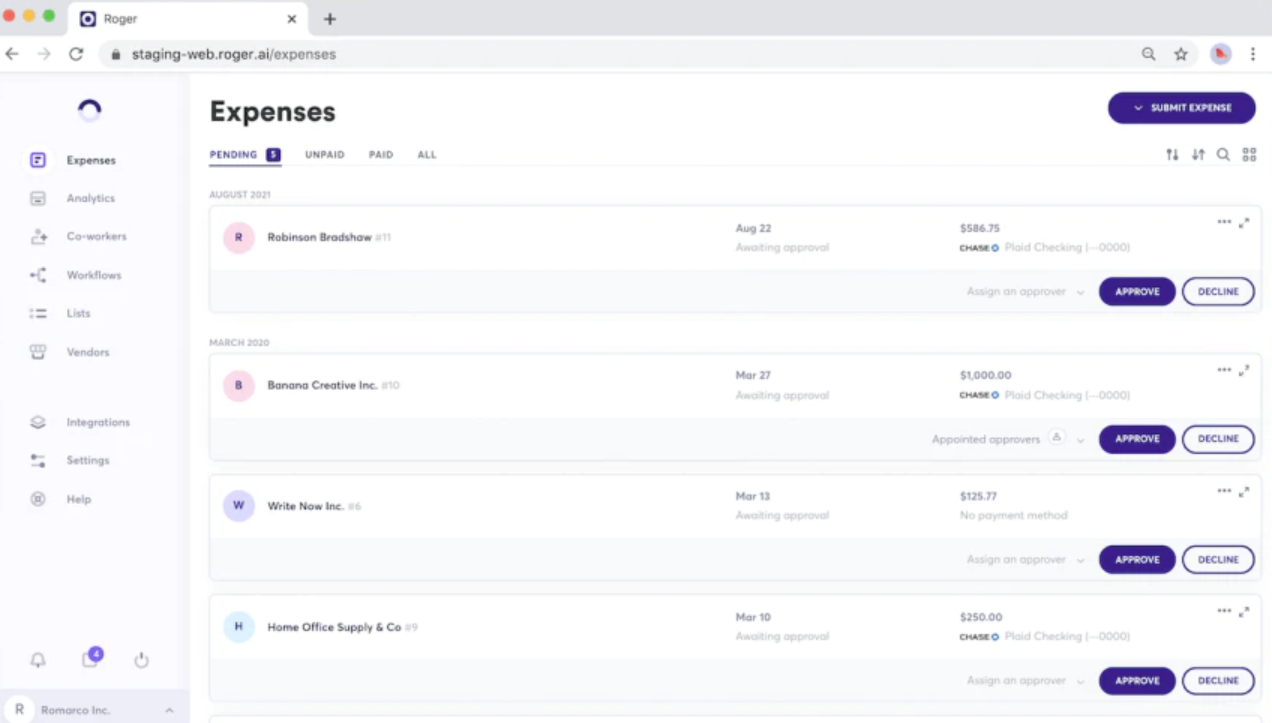Open Assign an approver dropdown for Robinson Bradshaw

coord(1025,292)
